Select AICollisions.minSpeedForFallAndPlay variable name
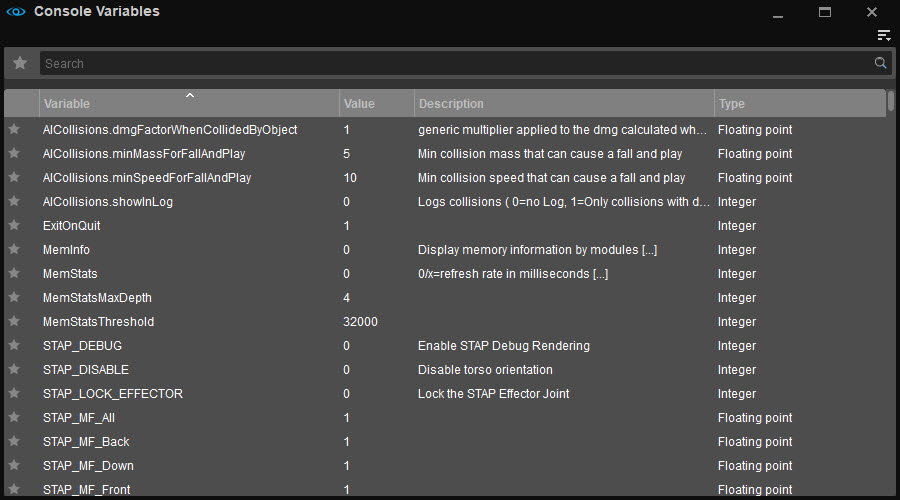The image size is (900, 500). tap(147, 178)
